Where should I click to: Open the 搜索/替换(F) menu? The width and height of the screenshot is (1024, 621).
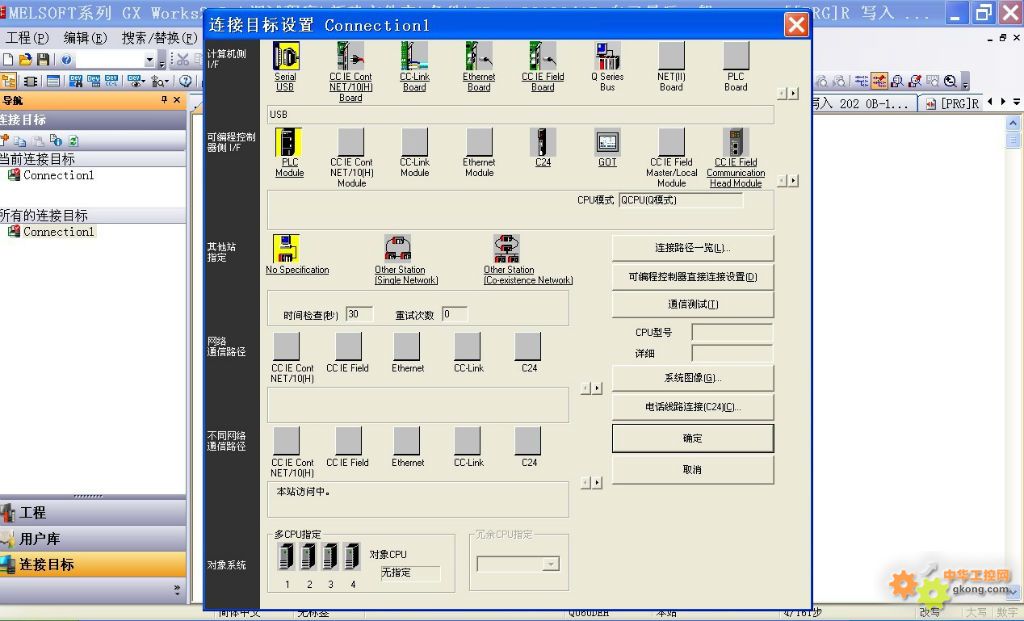point(159,38)
